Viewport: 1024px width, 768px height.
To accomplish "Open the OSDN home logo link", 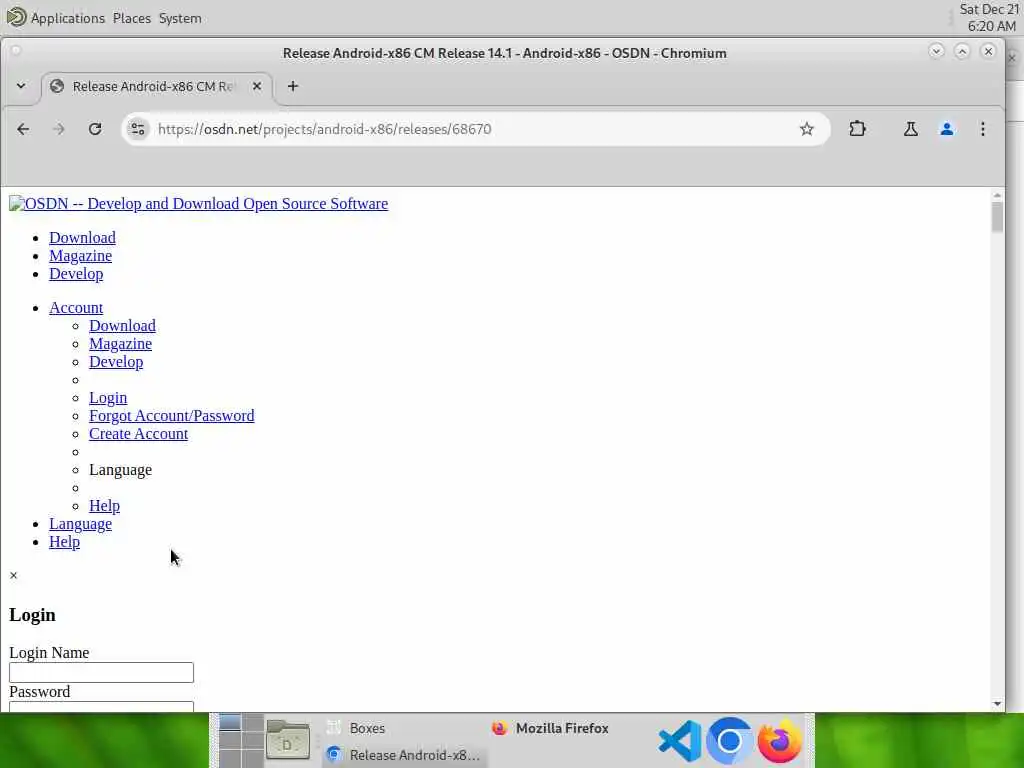I will coord(199,204).
